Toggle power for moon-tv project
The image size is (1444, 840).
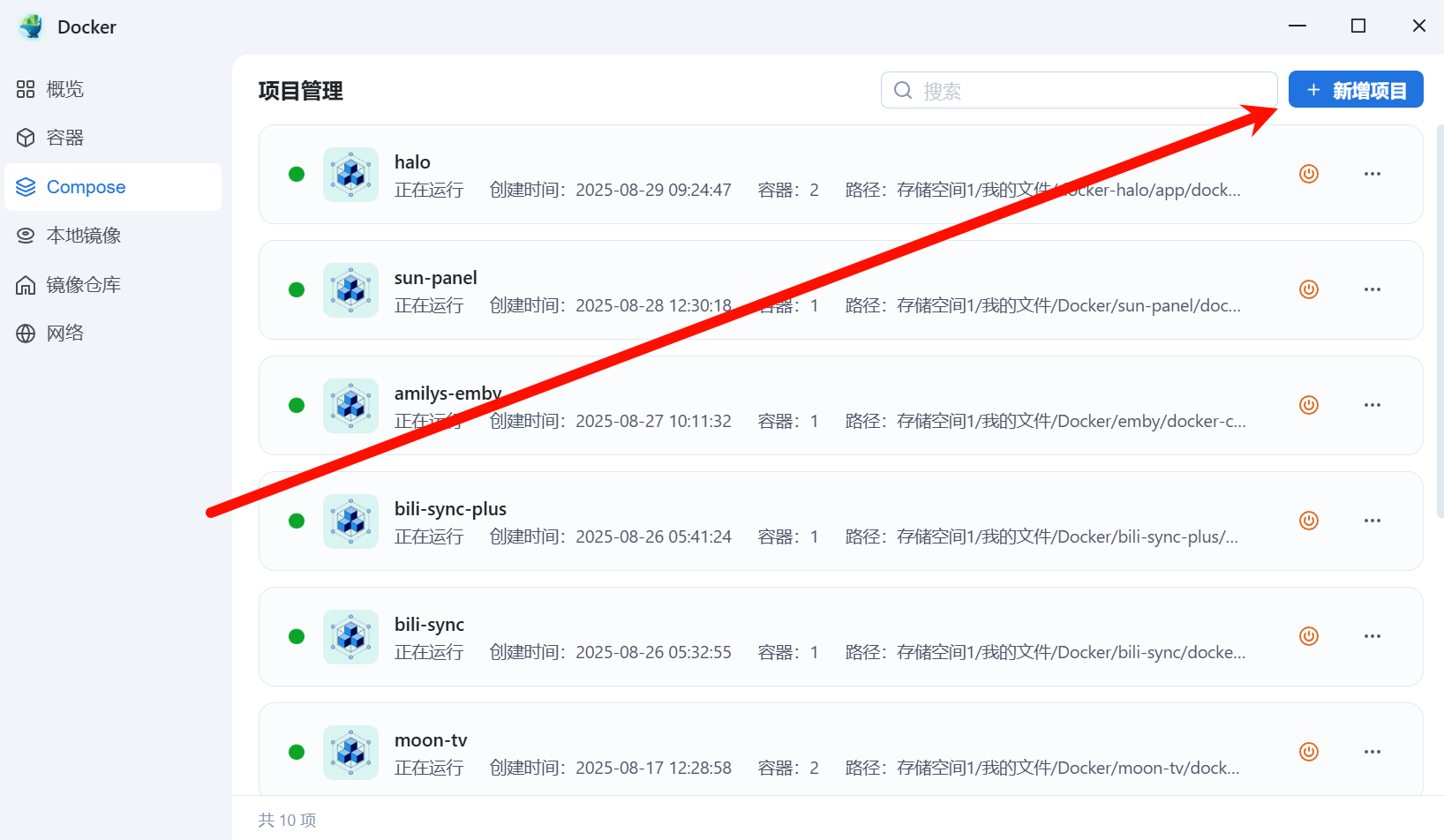tap(1309, 752)
